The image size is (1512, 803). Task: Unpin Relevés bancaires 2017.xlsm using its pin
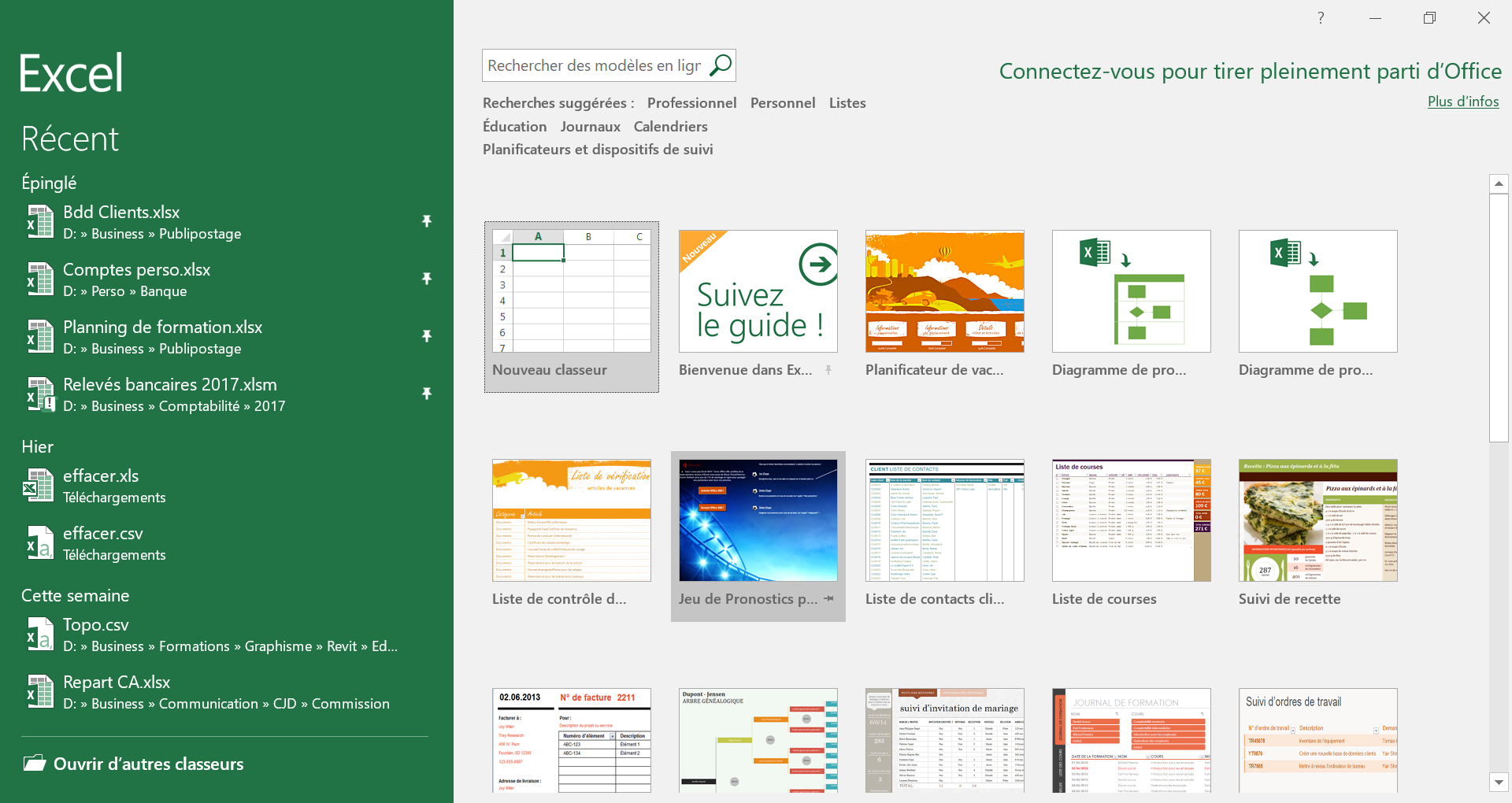click(427, 394)
